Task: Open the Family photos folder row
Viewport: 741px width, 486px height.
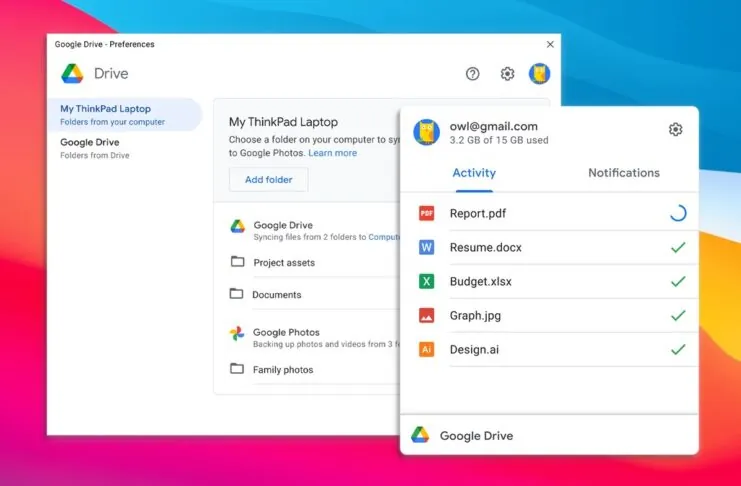Action: click(314, 370)
